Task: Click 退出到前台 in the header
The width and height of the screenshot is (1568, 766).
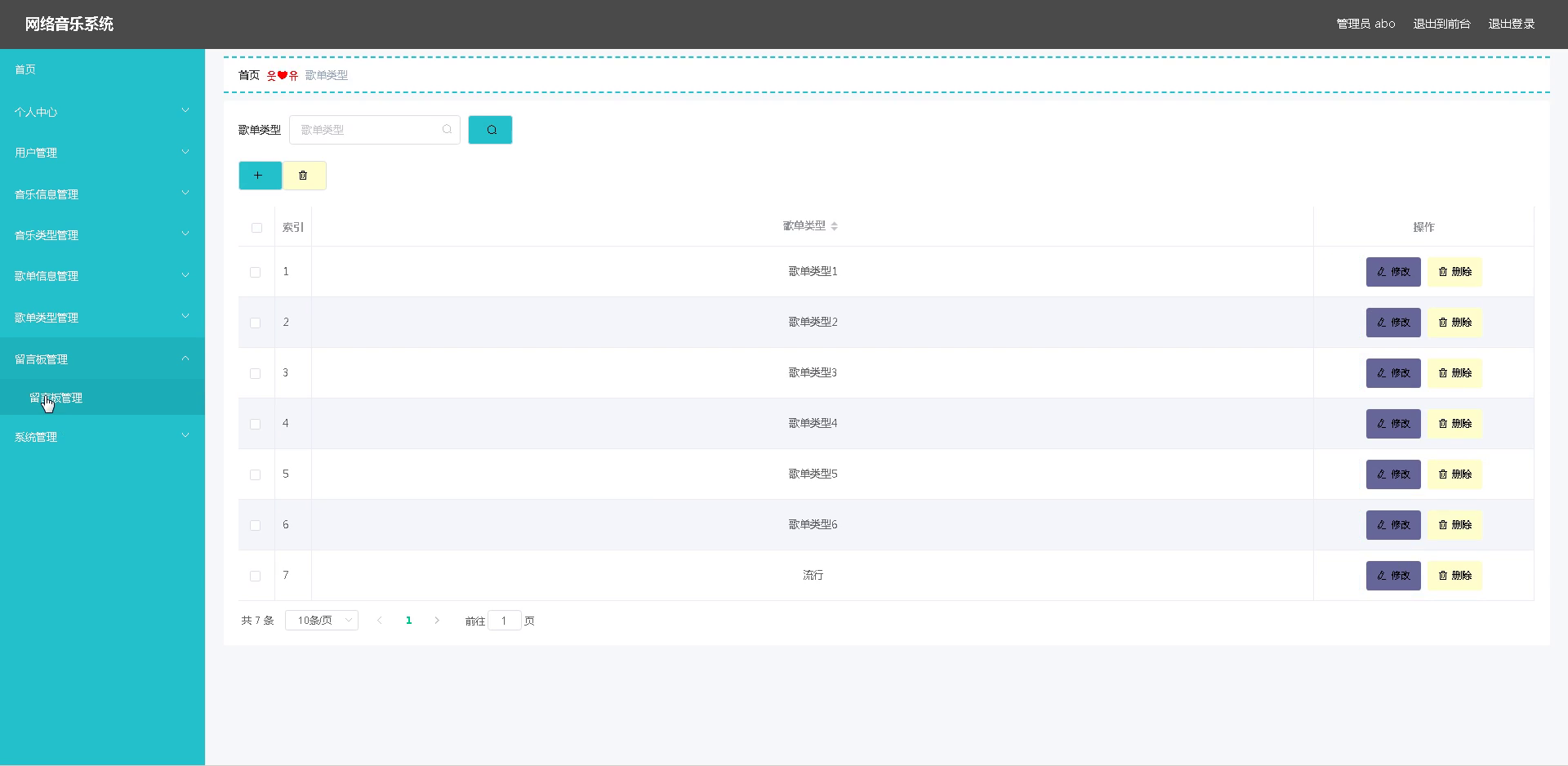Action: [x=1441, y=24]
